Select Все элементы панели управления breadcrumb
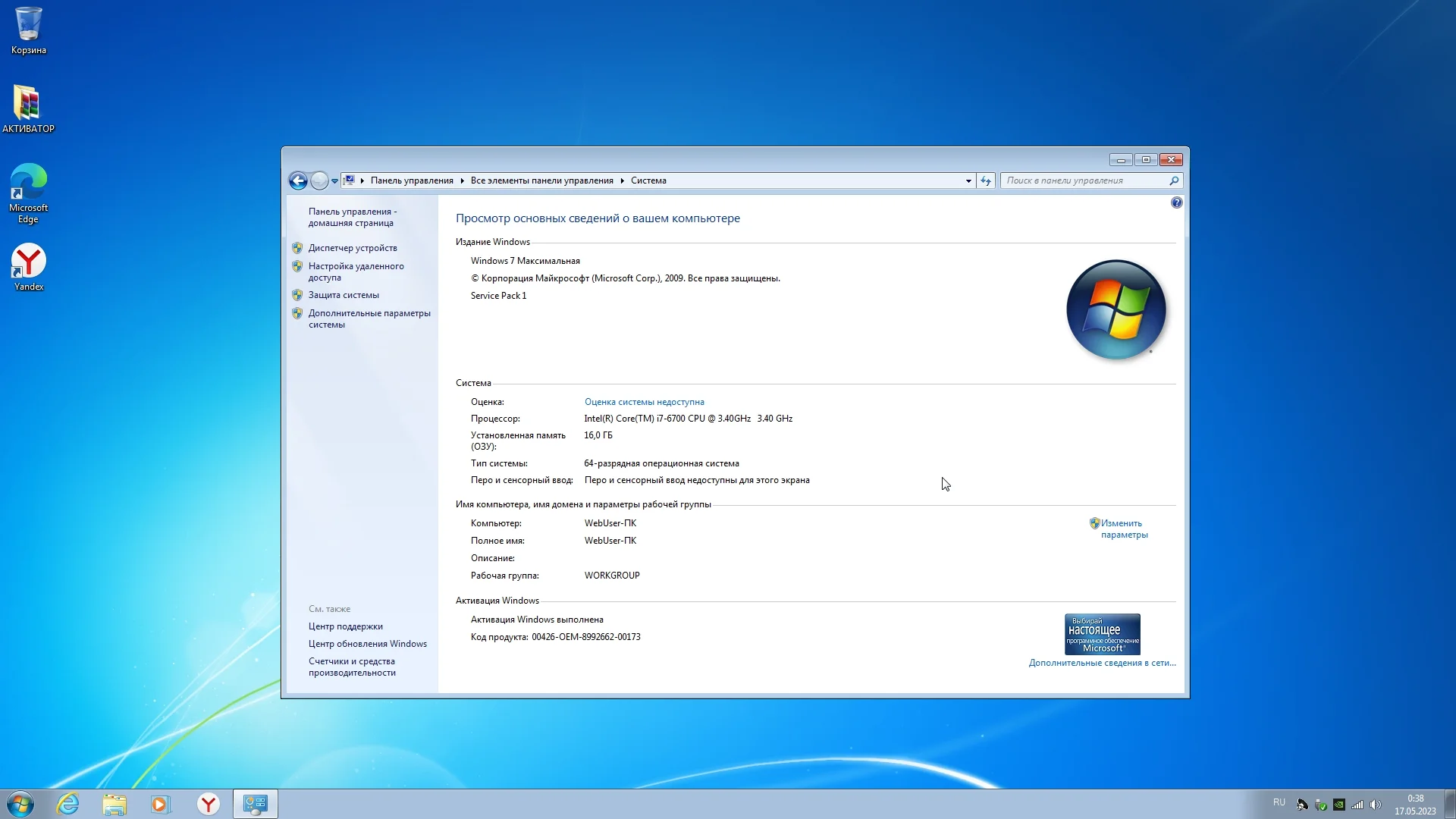The height and width of the screenshot is (819, 1456). (541, 180)
